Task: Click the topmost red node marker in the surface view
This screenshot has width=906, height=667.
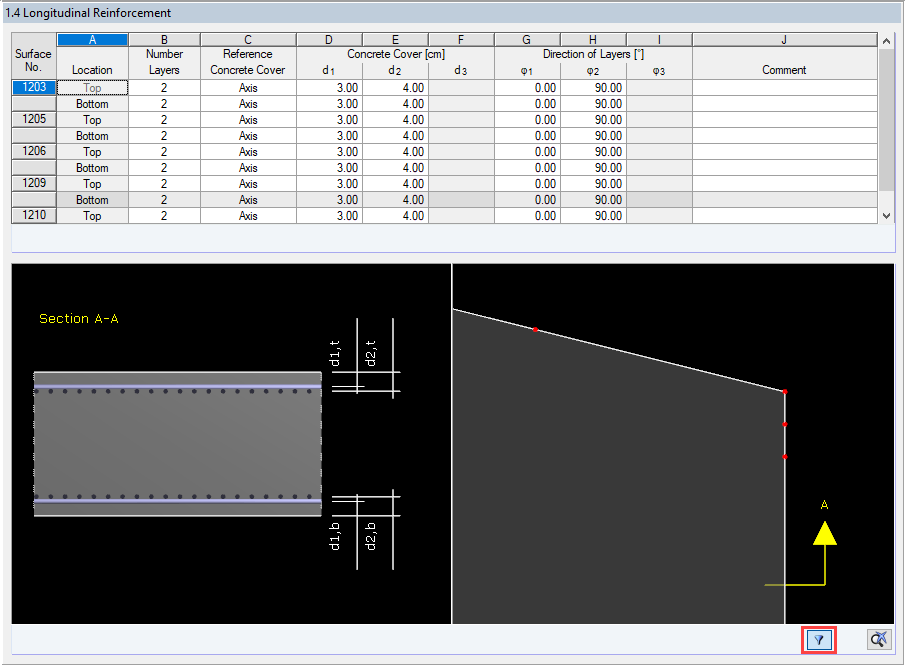Action: (x=535, y=328)
